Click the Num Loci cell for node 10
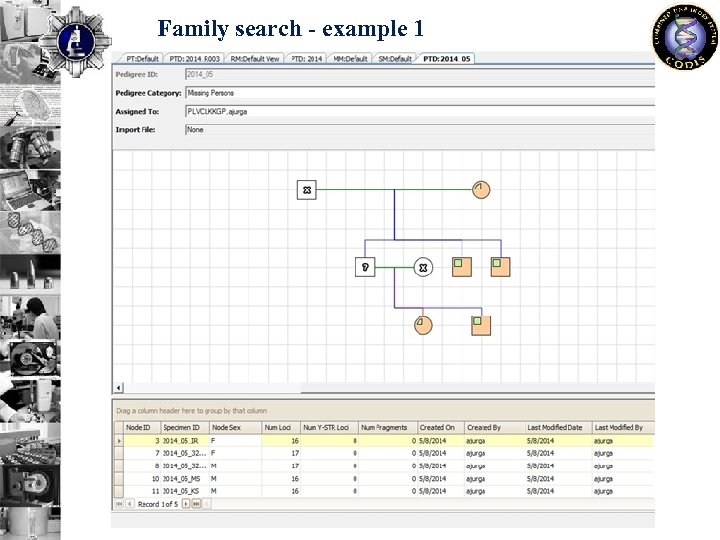This screenshot has height=540, width=720. pyautogui.click(x=281, y=478)
